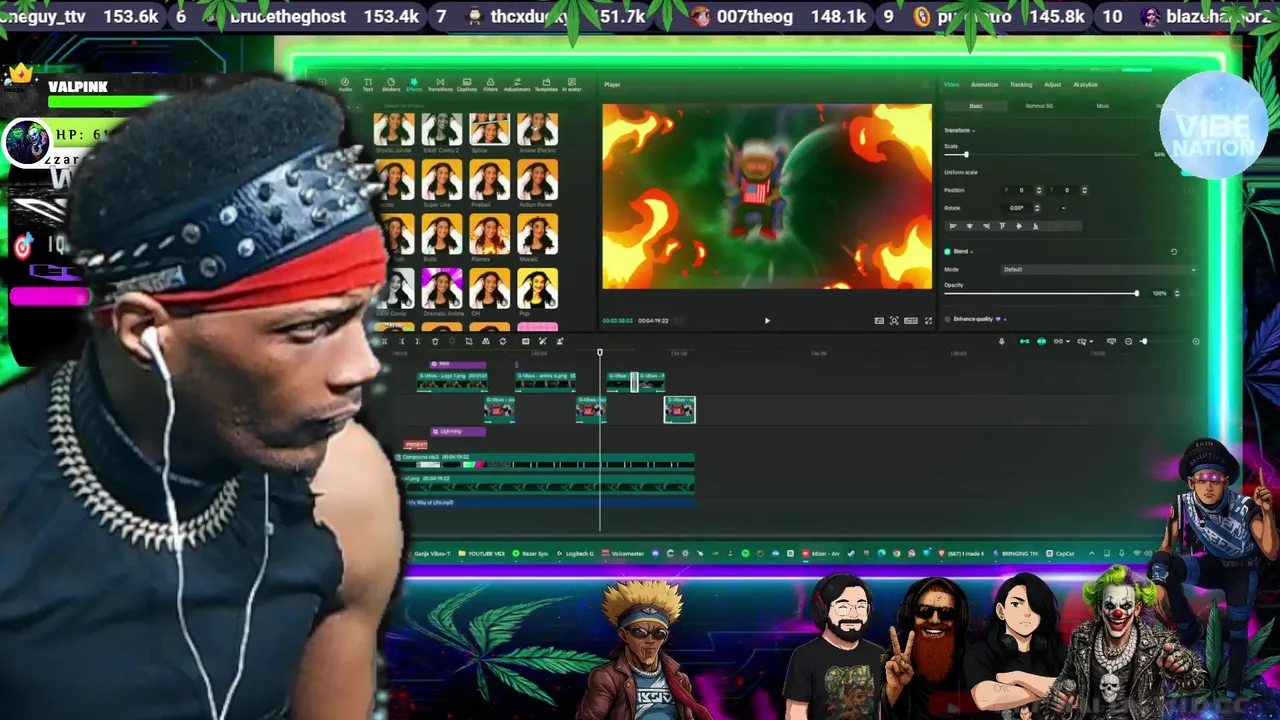Click the Player ratio icon
Screen dimensions: 1280x720
click(x=911, y=320)
